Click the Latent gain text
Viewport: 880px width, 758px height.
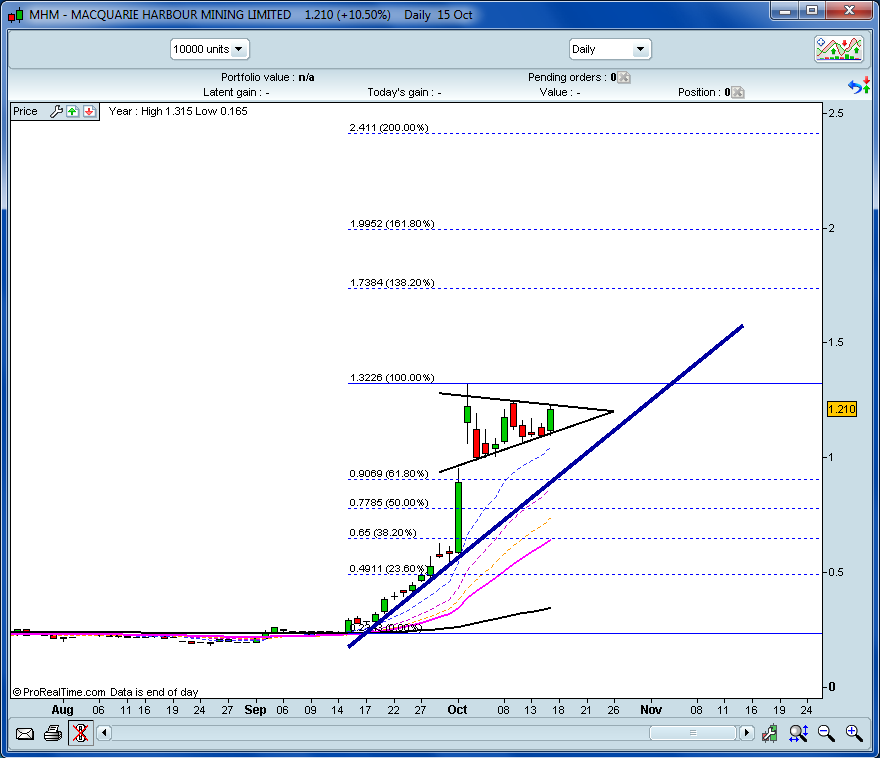click(x=236, y=93)
